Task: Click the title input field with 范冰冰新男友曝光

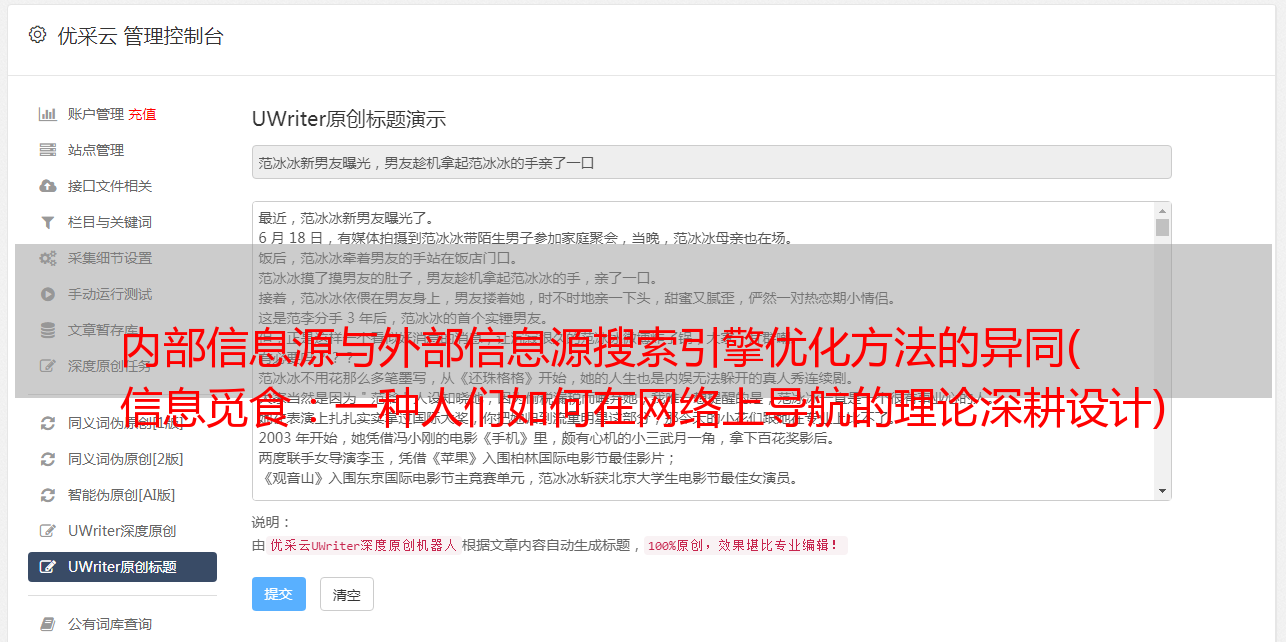Action: pos(711,162)
